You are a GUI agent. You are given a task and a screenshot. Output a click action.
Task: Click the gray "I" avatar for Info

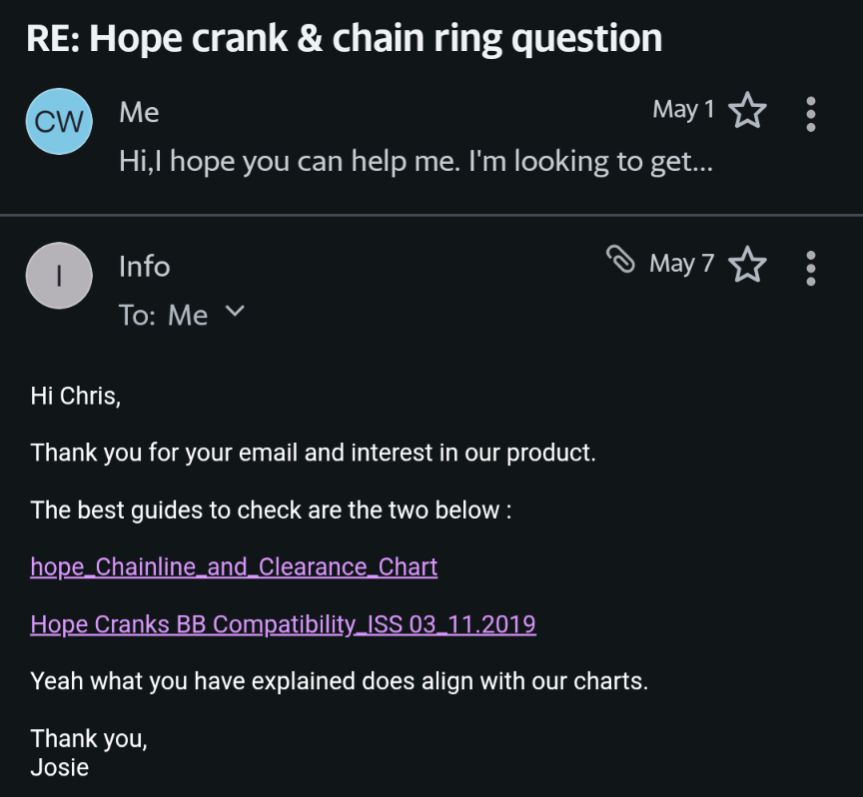pyautogui.click(x=59, y=275)
